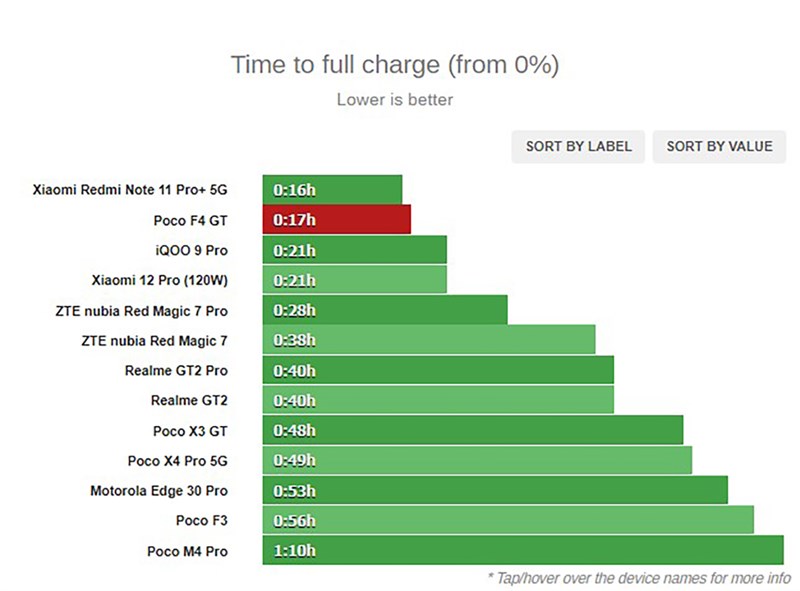Image resolution: width=800 pixels, height=591 pixels.
Task: Select ZTE nubia Red Magic 7 Pro label
Action: (142, 311)
